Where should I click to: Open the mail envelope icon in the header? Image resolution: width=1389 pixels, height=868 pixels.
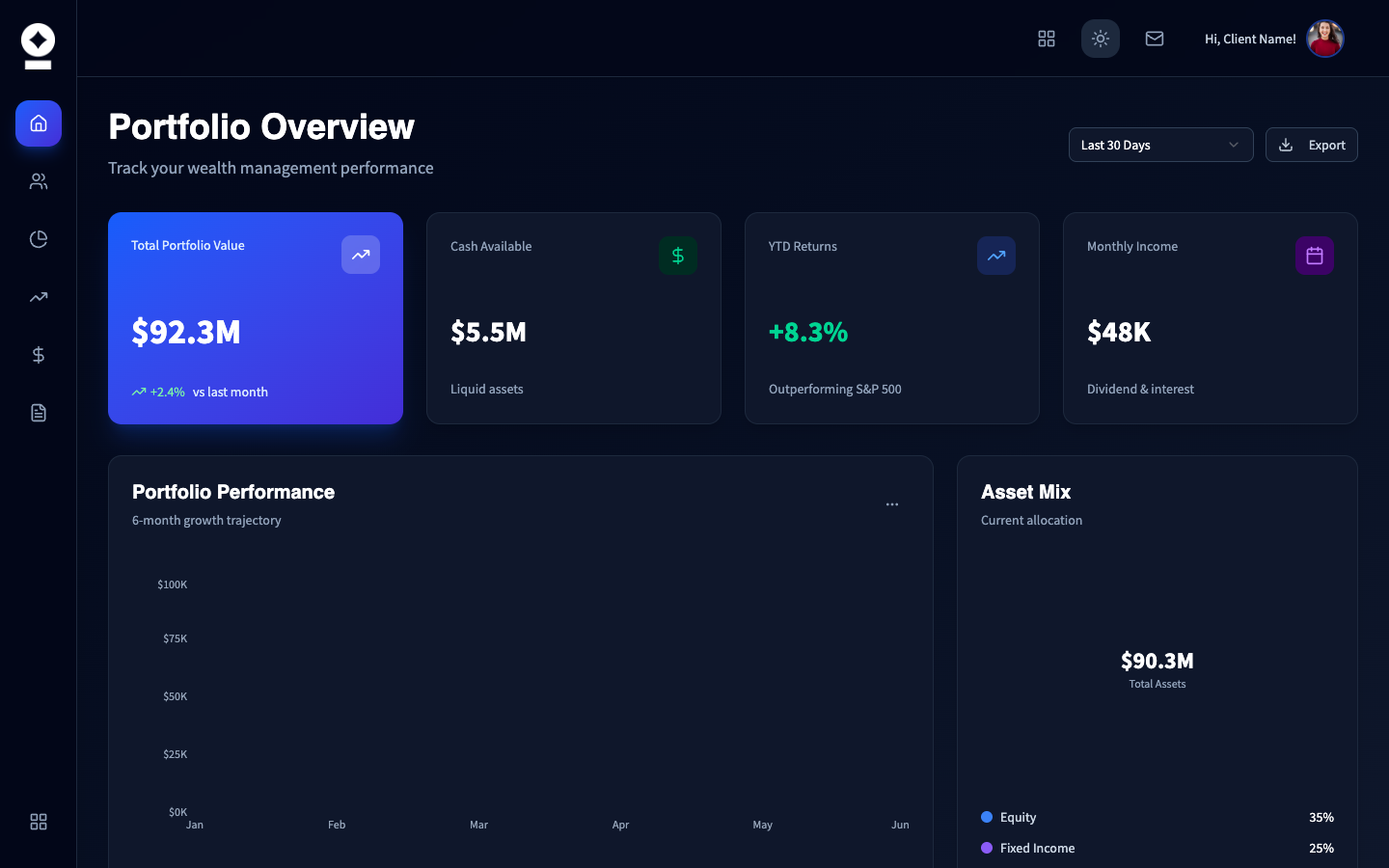1155,39
